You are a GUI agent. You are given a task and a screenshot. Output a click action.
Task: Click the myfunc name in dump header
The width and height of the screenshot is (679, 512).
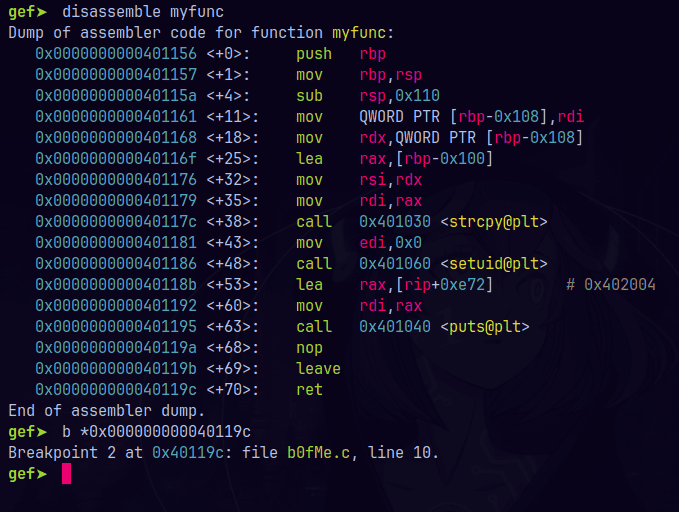point(359,33)
